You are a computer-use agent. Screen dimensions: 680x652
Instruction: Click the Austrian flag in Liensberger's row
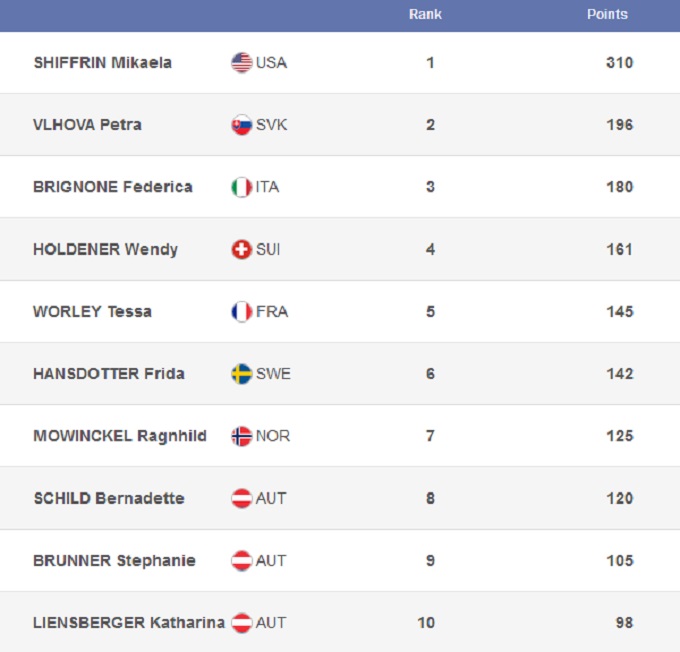[241, 622]
